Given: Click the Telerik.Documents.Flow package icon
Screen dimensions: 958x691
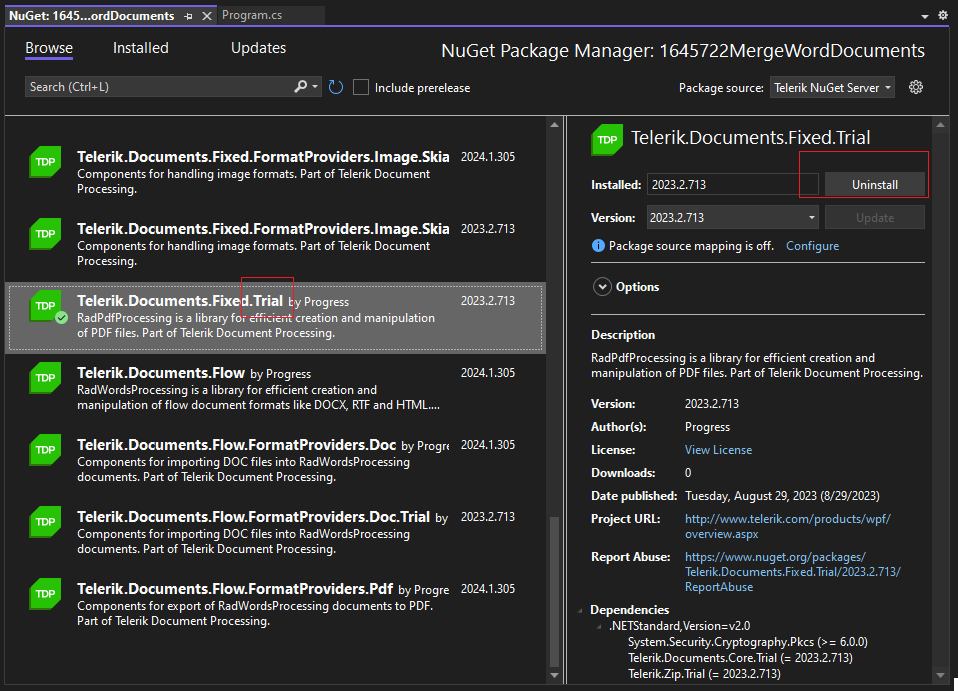Looking at the screenshot, I should click(x=45, y=378).
